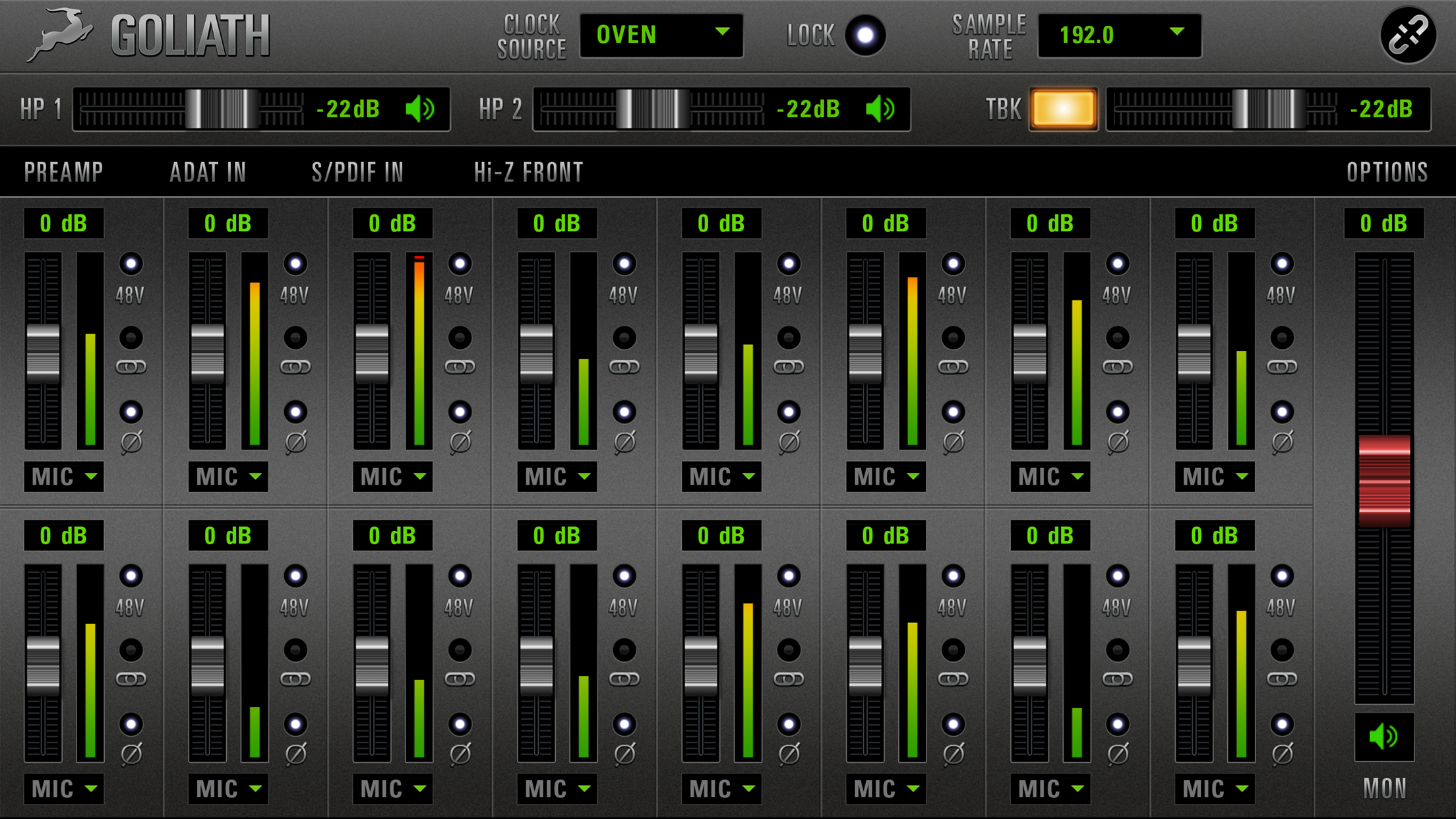Screen dimensions: 1456x819
Task: Click link icon on bottom row preamp channel 5
Action: [x=789, y=679]
